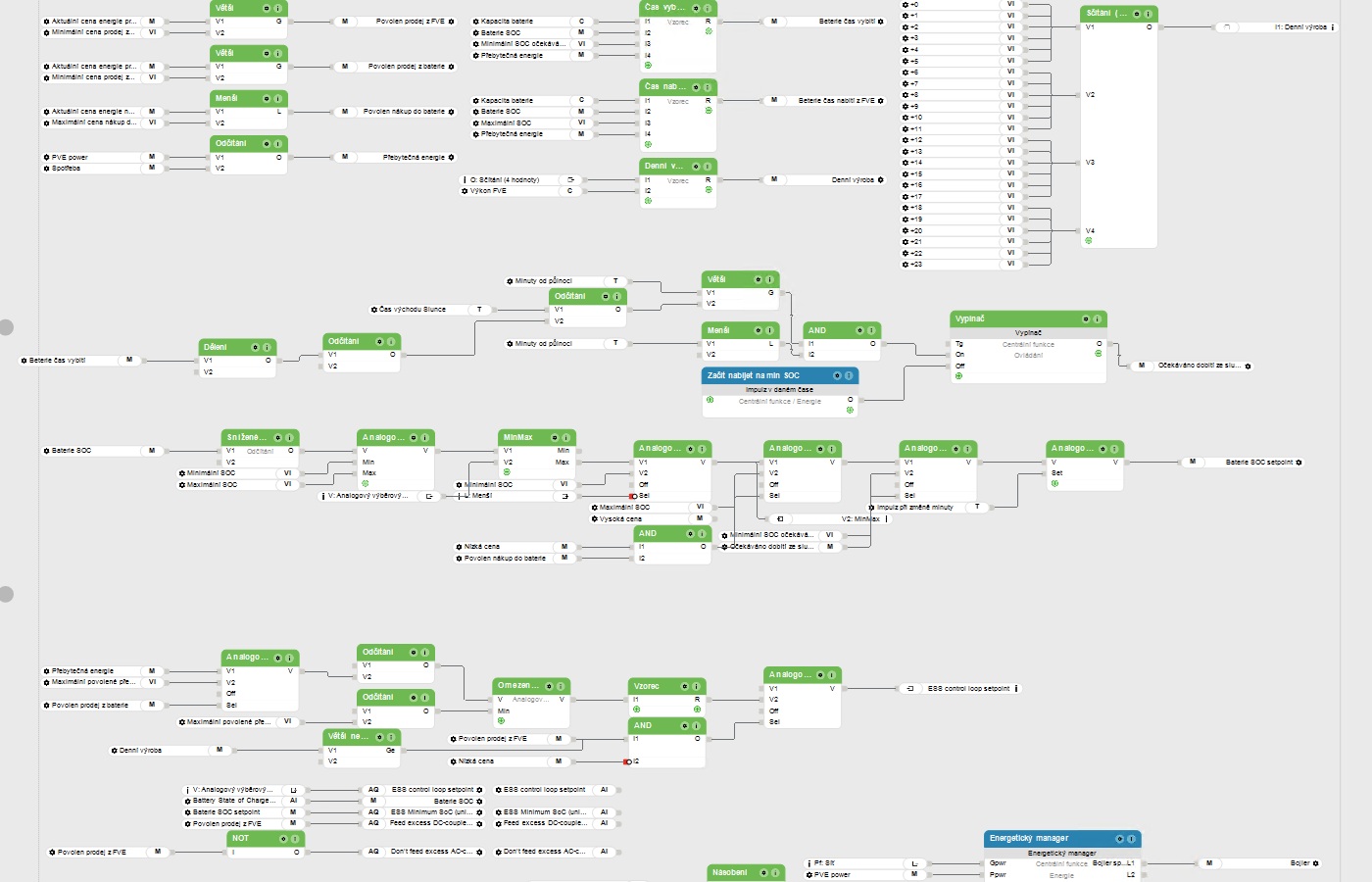Click the gear icon on NOT block

click(x=283, y=839)
